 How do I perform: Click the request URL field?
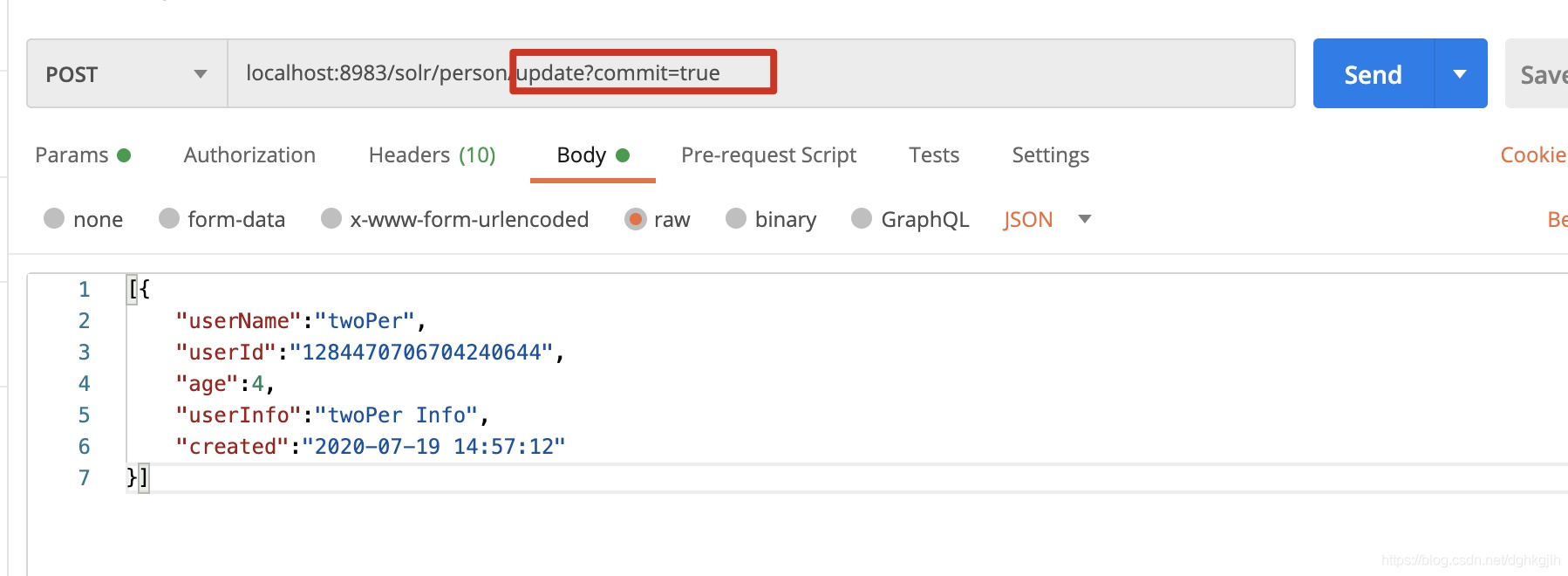click(760, 73)
